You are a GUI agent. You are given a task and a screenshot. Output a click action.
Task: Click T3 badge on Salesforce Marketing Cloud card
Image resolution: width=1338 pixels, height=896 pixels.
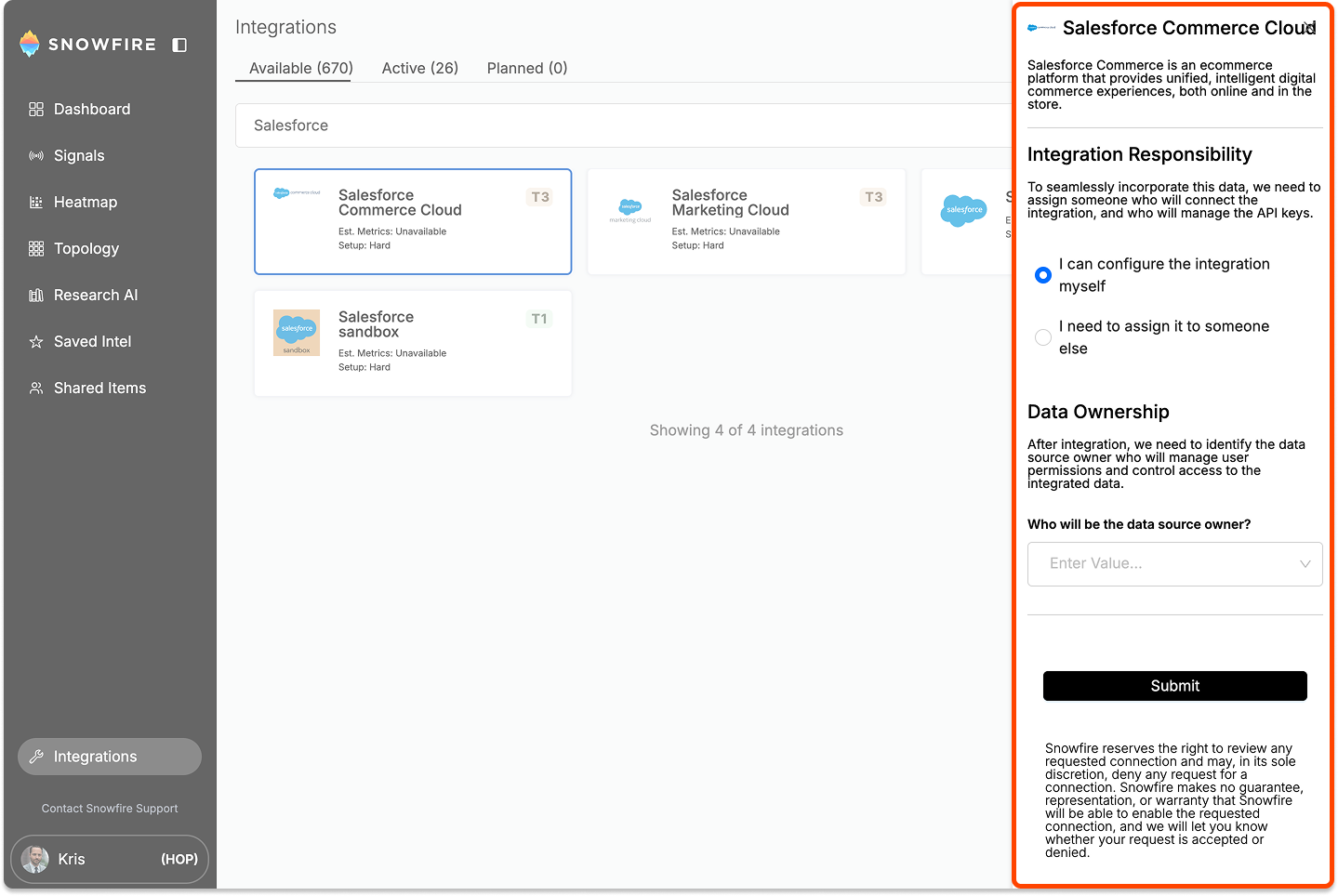(874, 197)
